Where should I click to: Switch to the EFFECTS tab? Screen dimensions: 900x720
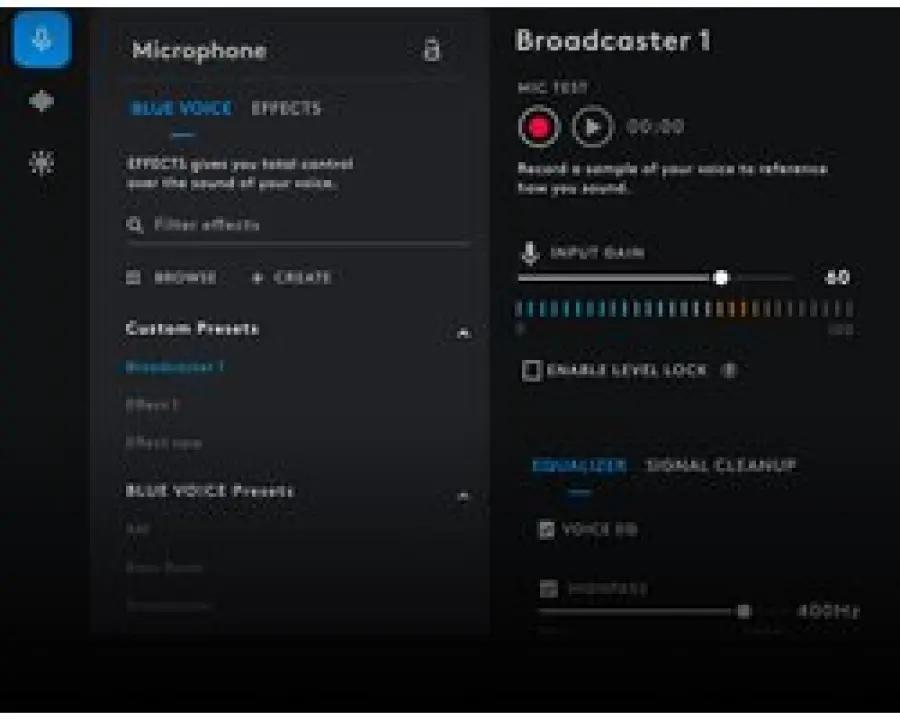286,109
